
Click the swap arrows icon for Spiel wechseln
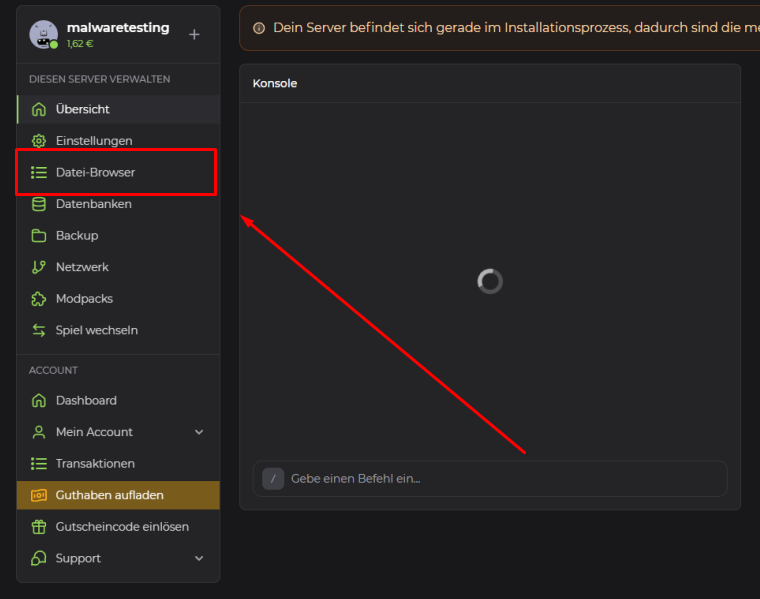pos(39,330)
